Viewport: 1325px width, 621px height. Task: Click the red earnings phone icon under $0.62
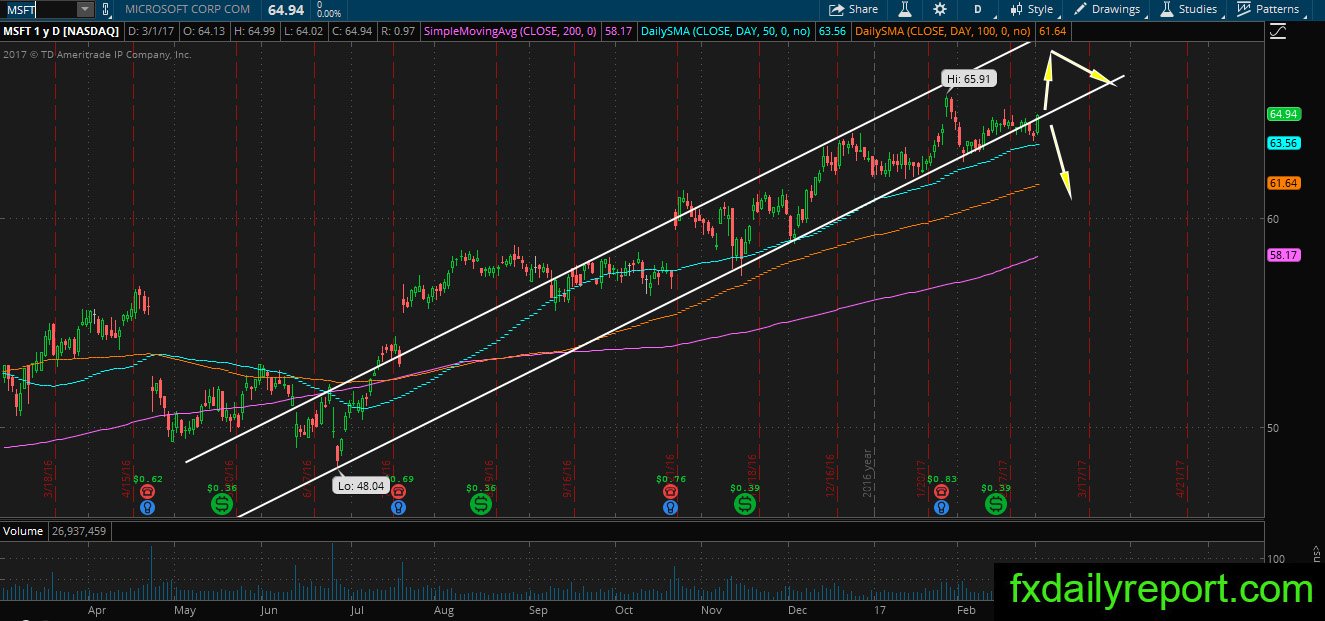pos(148,492)
